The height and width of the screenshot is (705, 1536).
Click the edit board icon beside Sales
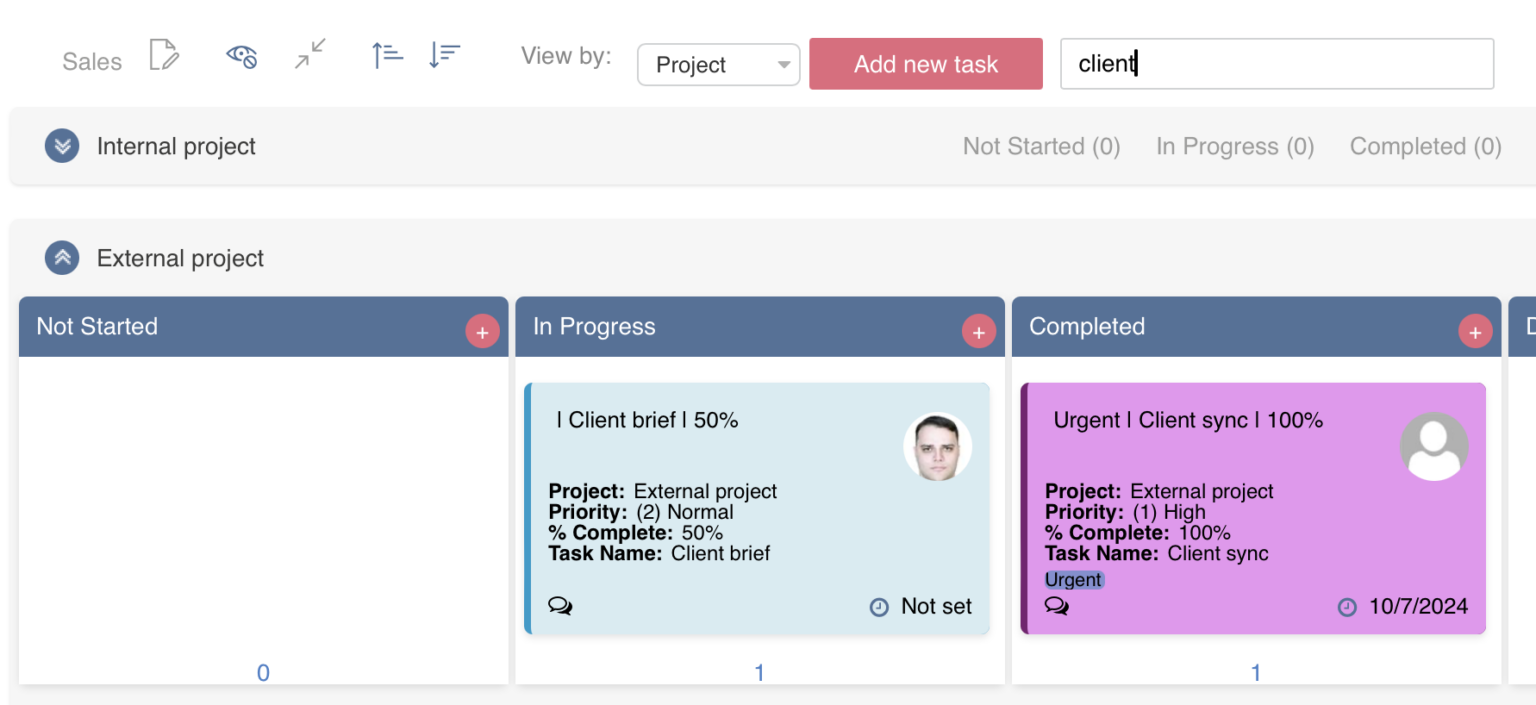click(164, 55)
